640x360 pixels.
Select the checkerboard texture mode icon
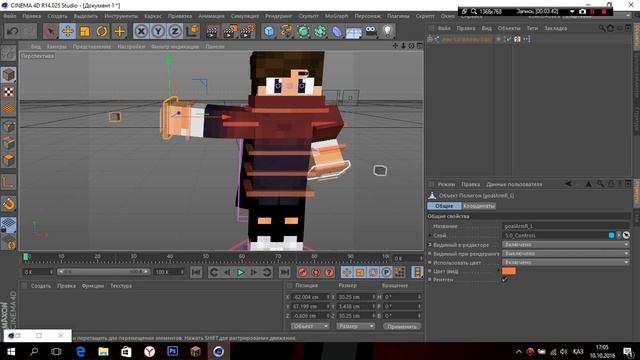pos(8,92)
